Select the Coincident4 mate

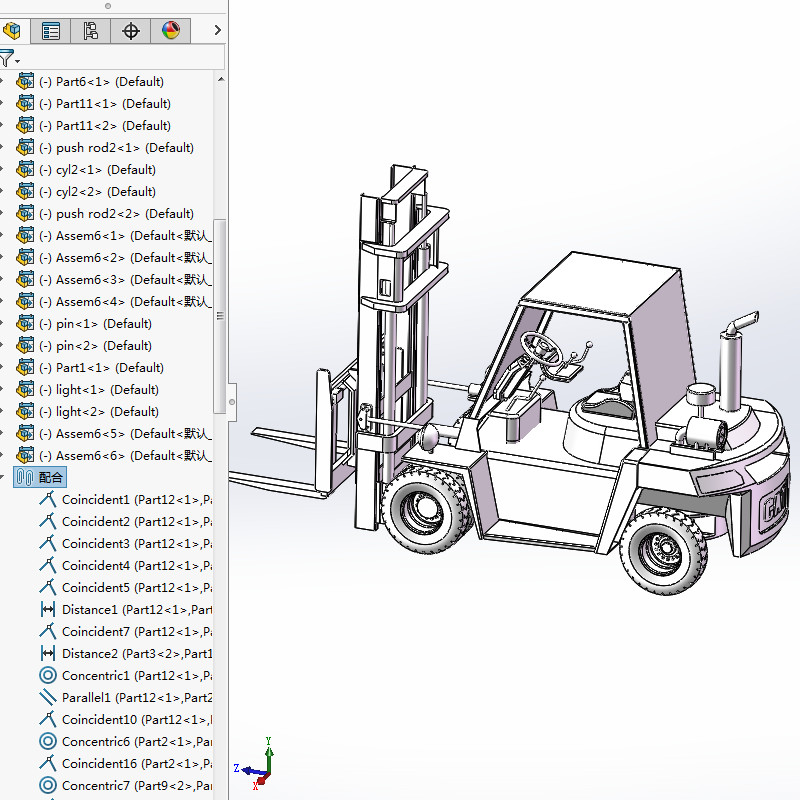pyautogui.click(x=126, y=565)
